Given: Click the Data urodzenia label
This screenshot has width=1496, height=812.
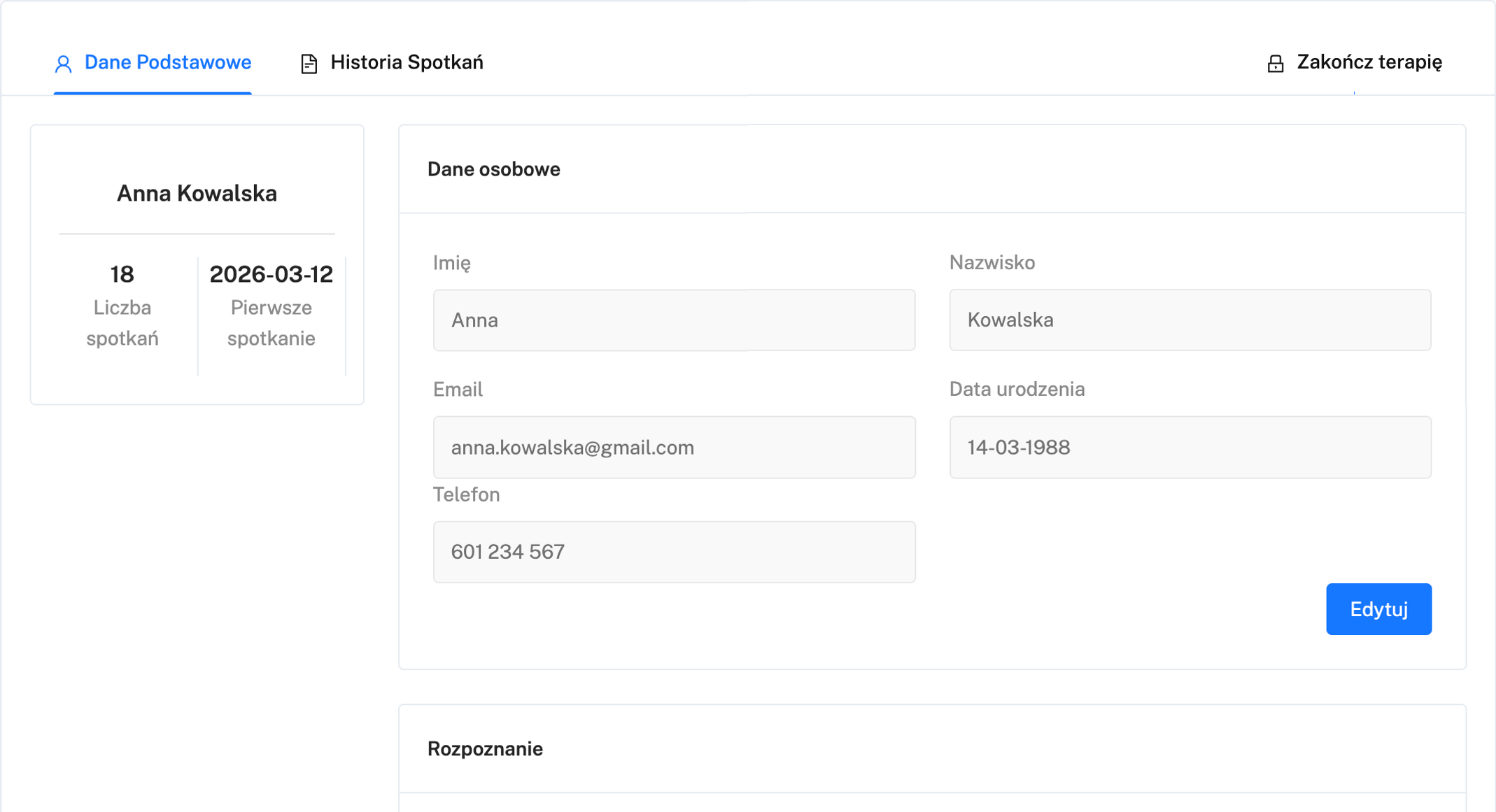Looking at the screenshot, I should tap(1017, 390).
